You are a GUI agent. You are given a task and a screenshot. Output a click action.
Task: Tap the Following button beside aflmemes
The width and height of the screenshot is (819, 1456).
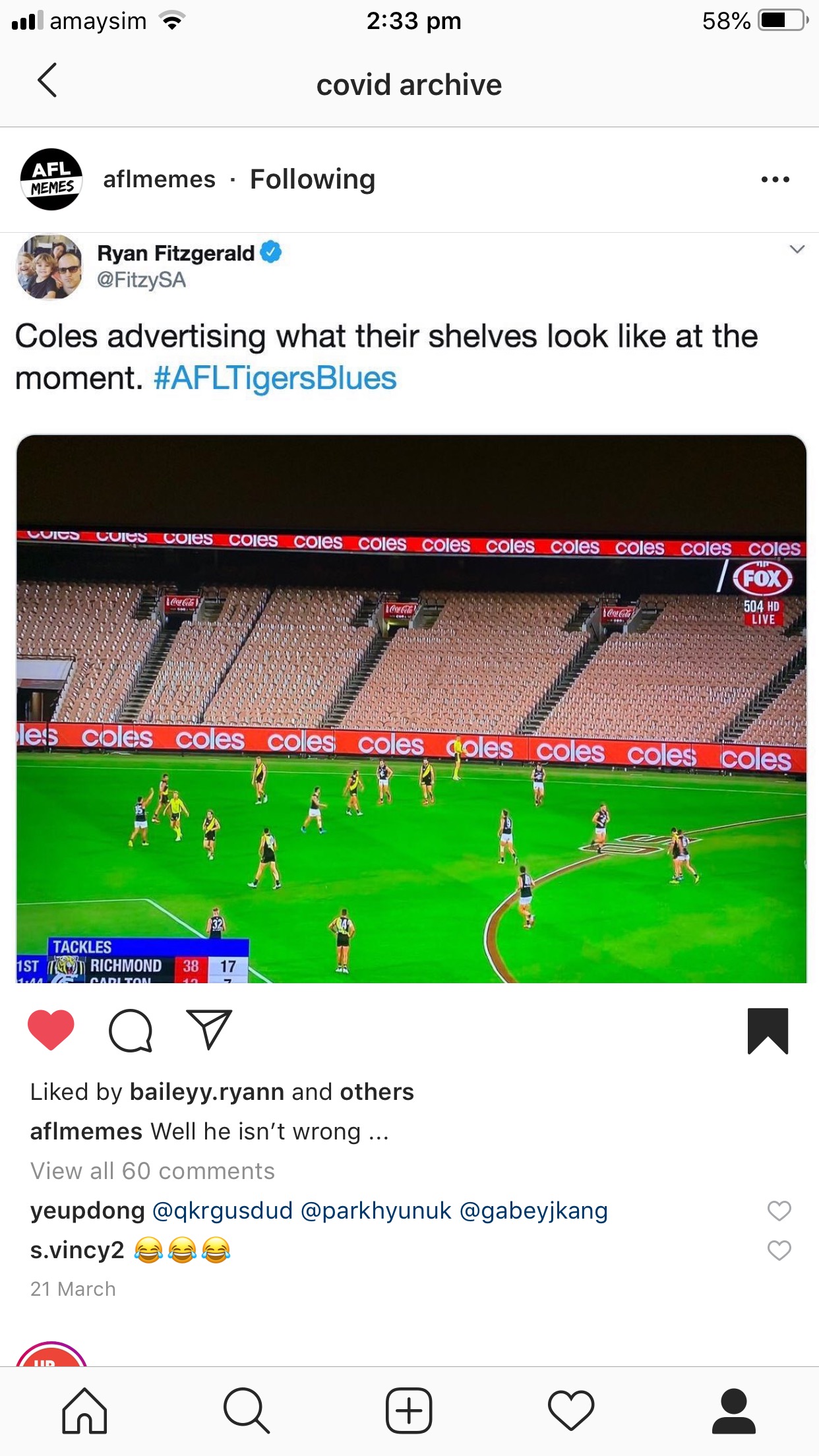(x=313, y=179)
